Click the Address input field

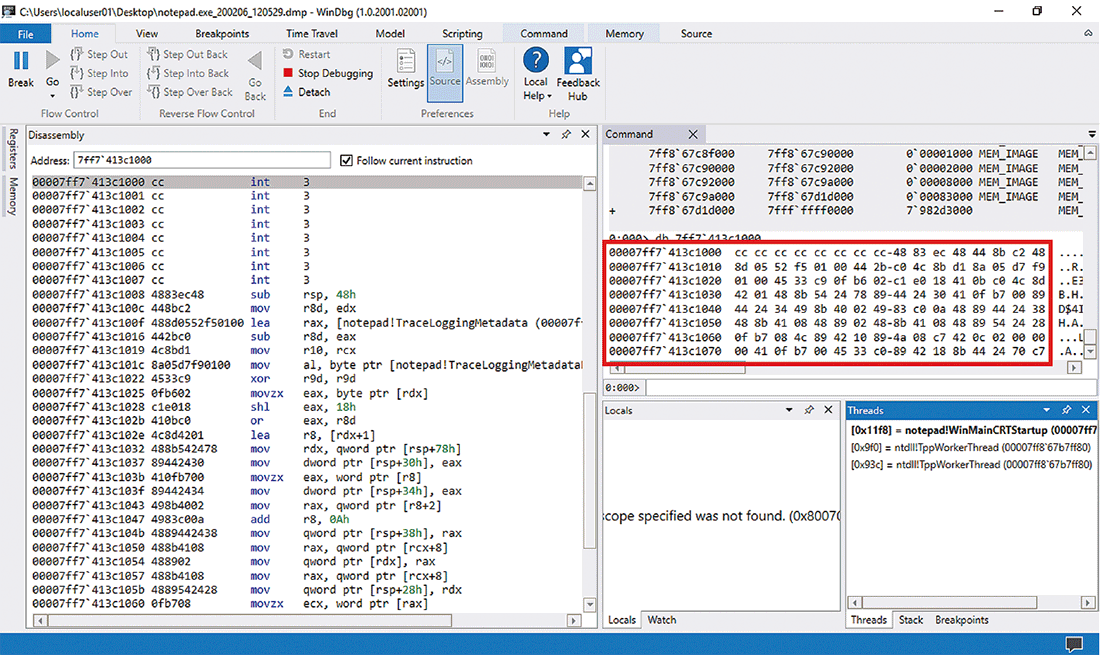click(200, 160)
